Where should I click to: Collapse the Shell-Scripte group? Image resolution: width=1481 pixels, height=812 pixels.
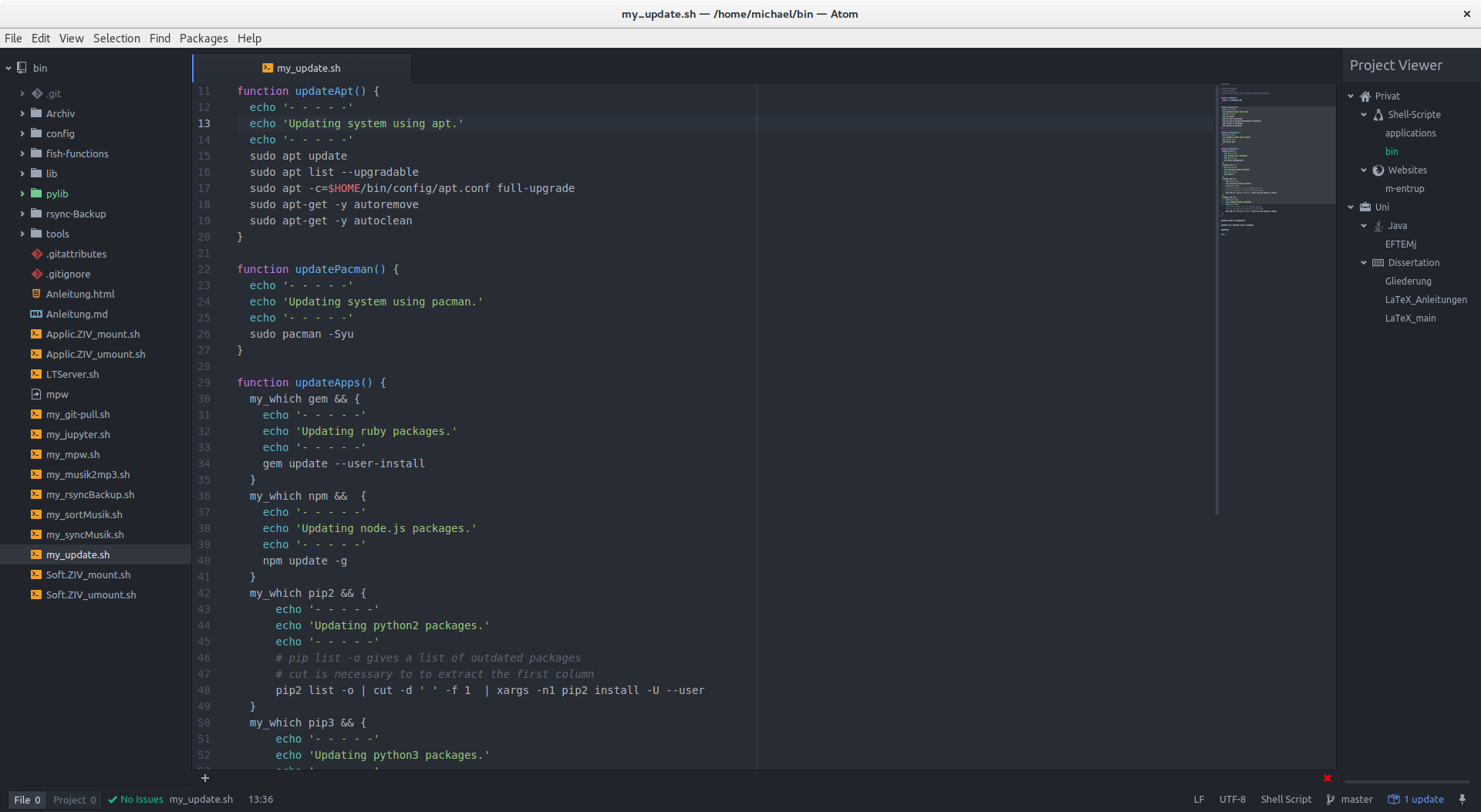pos(1364,115)
